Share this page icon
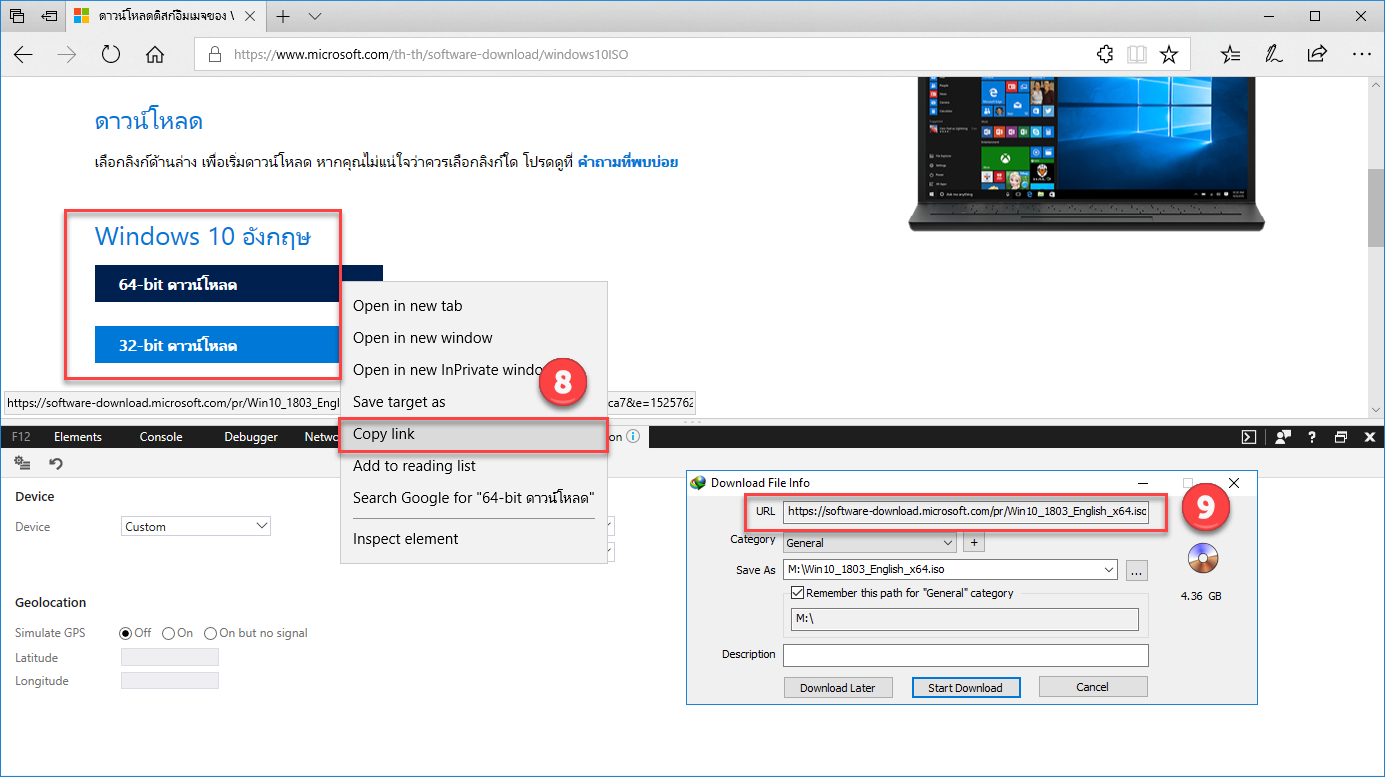 coord(1317,55)
